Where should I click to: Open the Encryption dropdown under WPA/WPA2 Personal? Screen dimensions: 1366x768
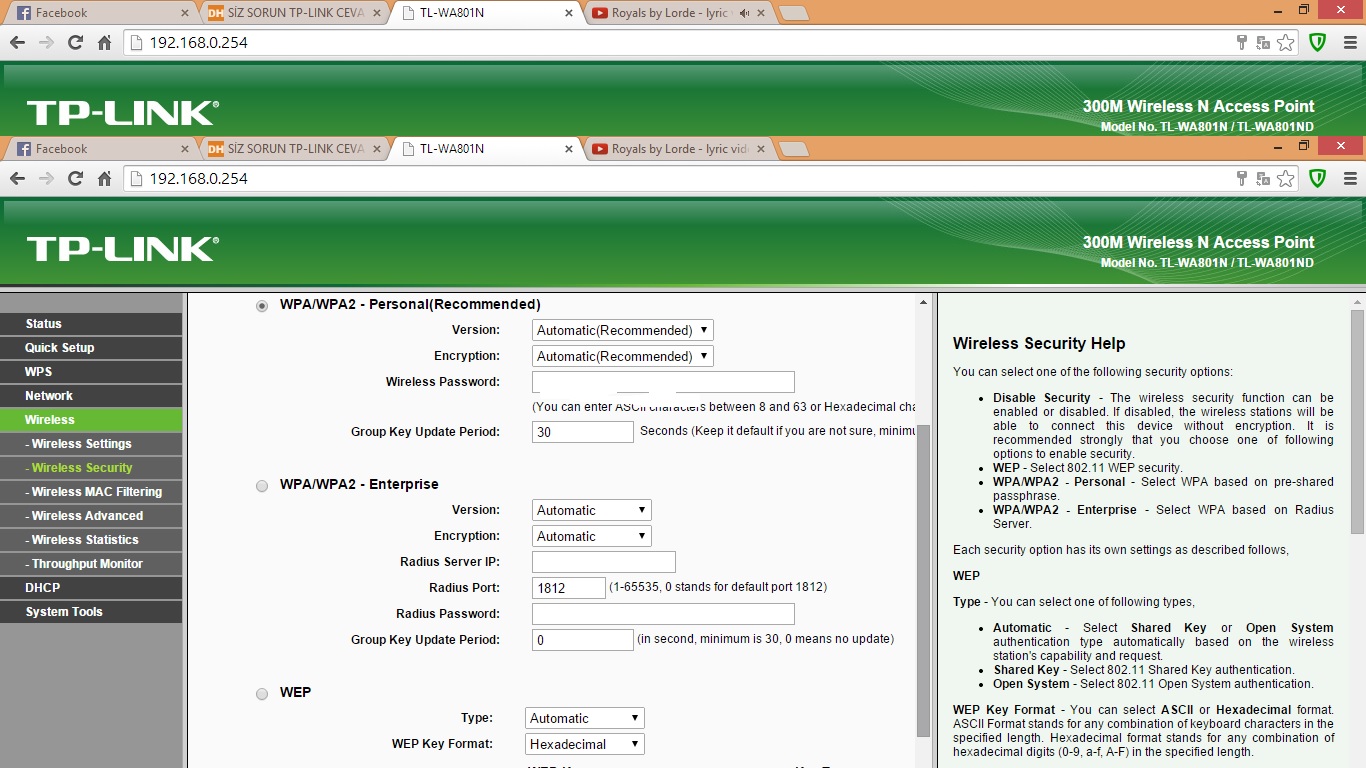pyautogui.click(x=623, y=356)
